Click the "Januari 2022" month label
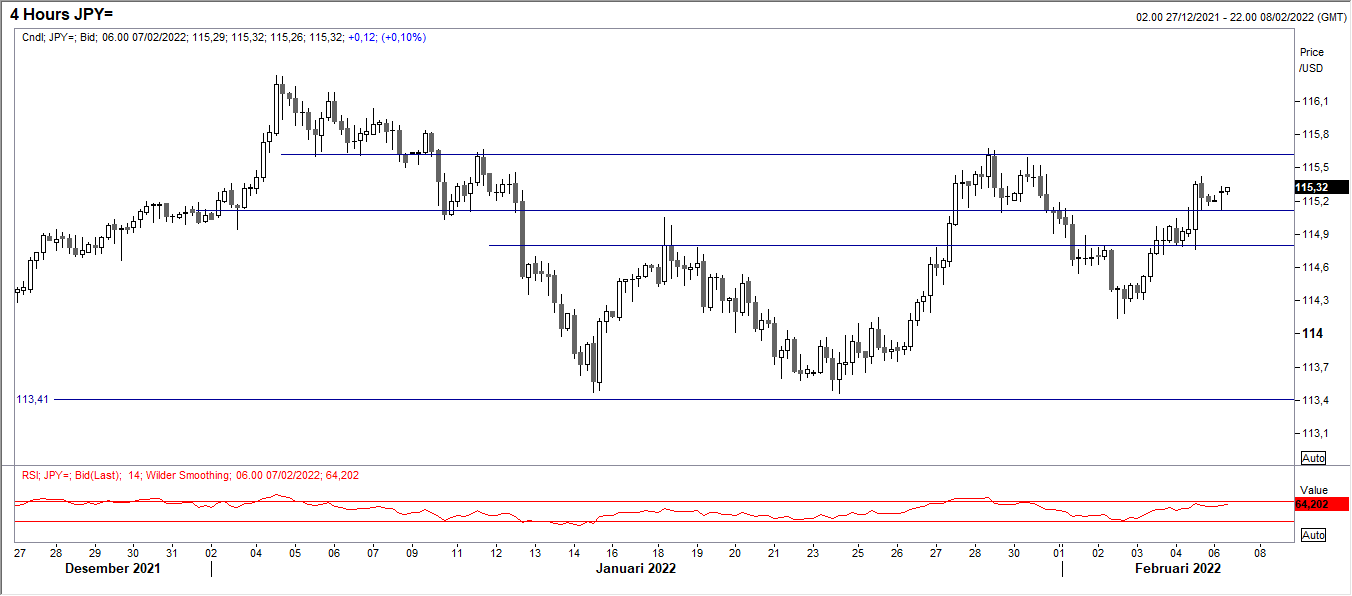Viewport: 1352px width, 596px height. pos(636,568)
